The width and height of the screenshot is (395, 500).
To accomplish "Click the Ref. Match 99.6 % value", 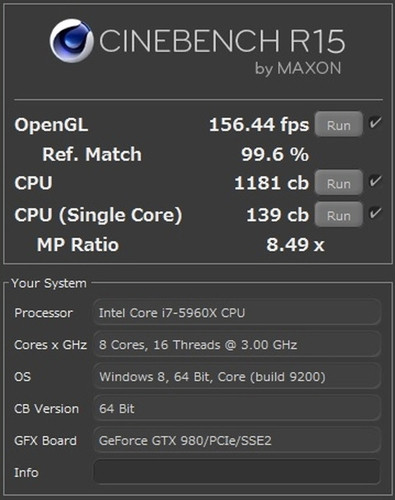I will [275, 154].
